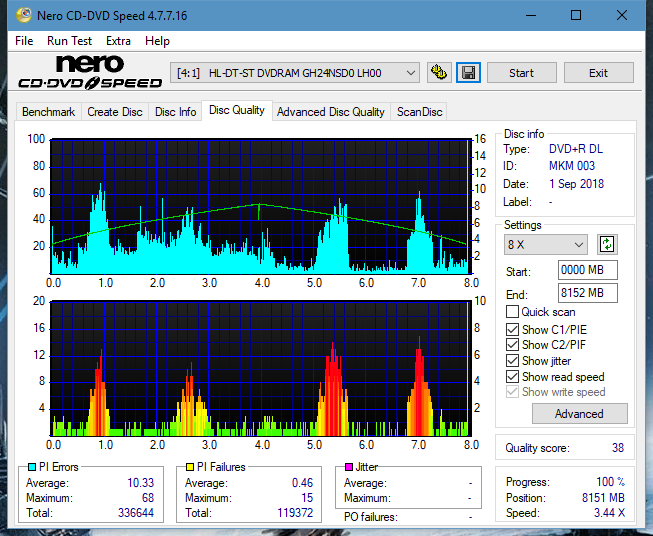The height and width of the screenshot is (536, 653).
Task: Click the magenta Jitter legend swatch
Action: click(x=349, y=467)
